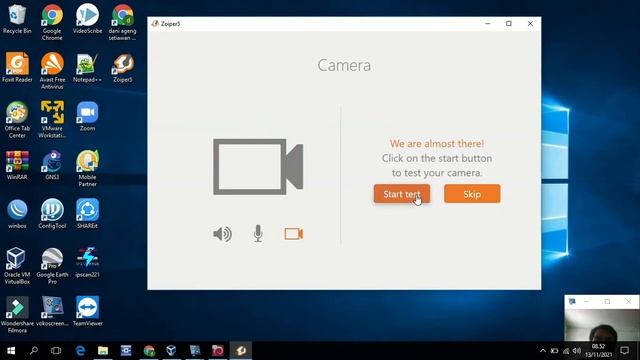Open the ipscan221 desktop shortcut
The width and height of the screenshot is (640, 360).
(x=87, y=263)
